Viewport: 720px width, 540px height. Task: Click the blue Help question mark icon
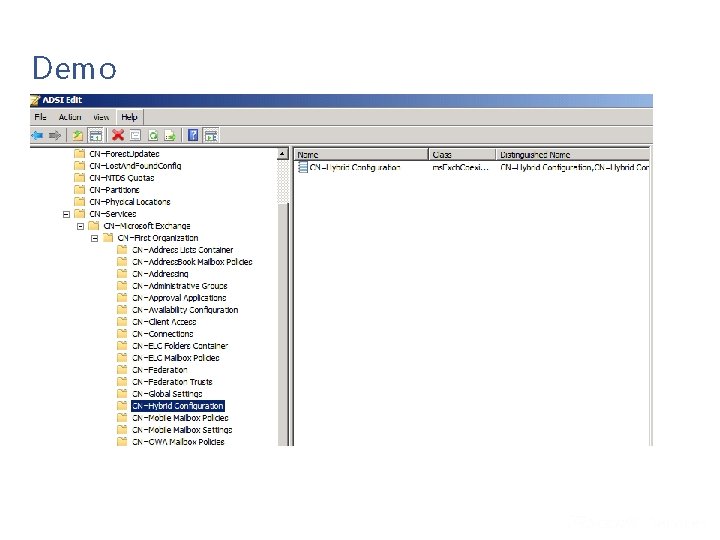(193, 135)
